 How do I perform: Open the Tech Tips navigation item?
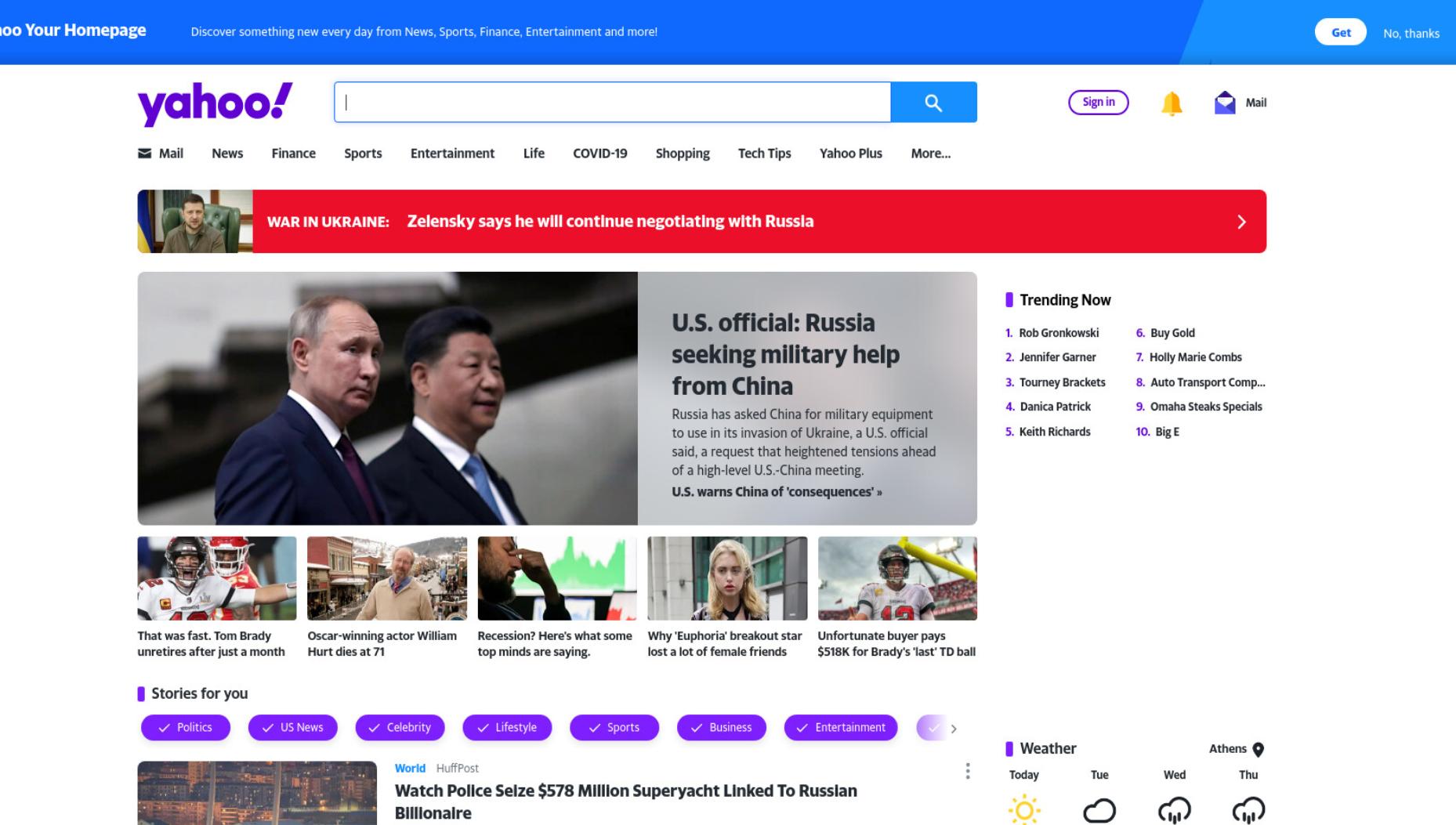click(764, 154)
